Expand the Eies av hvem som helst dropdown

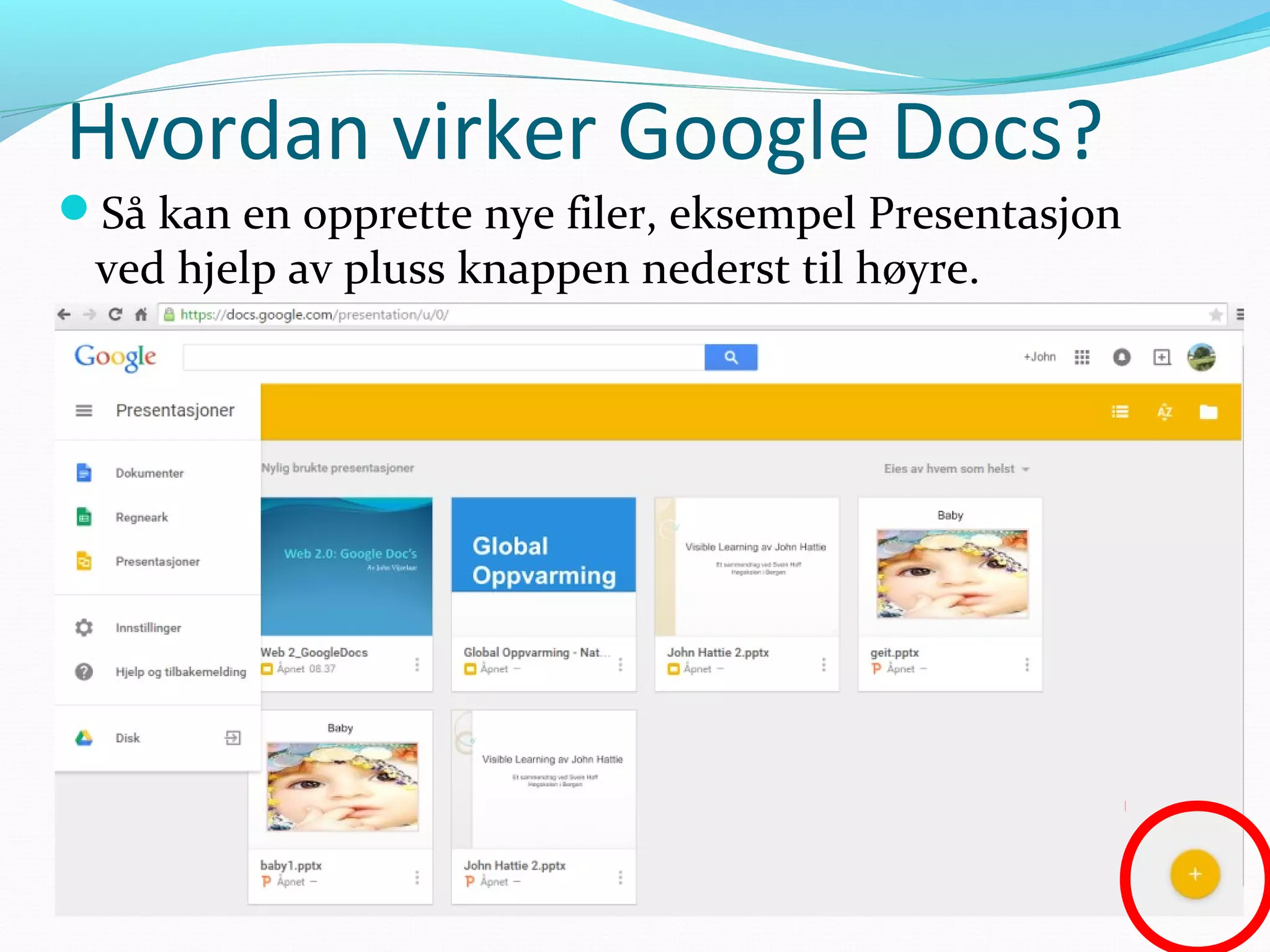(957, 469)
